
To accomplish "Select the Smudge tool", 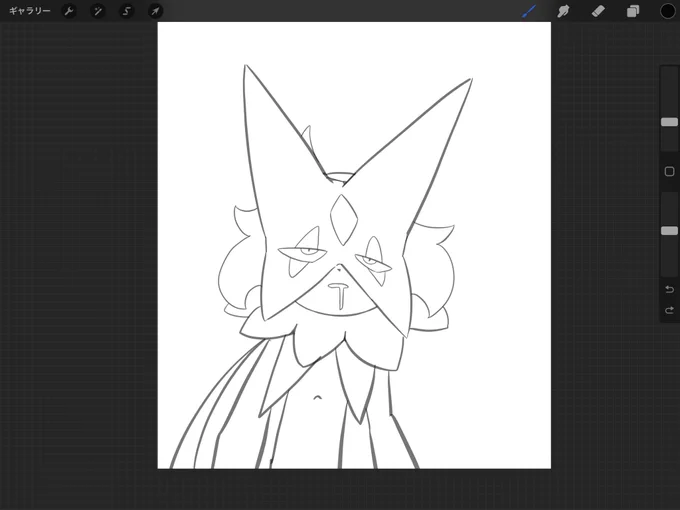I will (x=563, y=11).
